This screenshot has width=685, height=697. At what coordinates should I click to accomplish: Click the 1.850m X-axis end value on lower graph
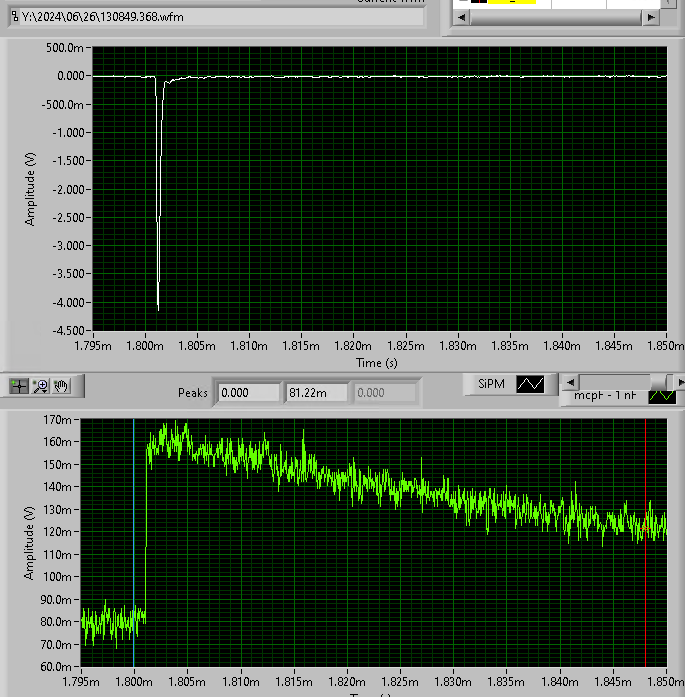pos(665,682)
